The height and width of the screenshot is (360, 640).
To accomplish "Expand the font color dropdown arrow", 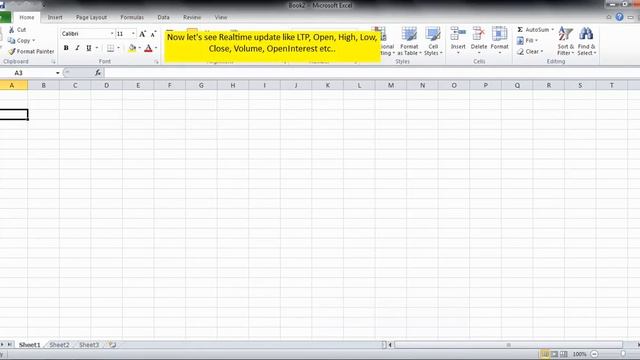I will [156, 48].
